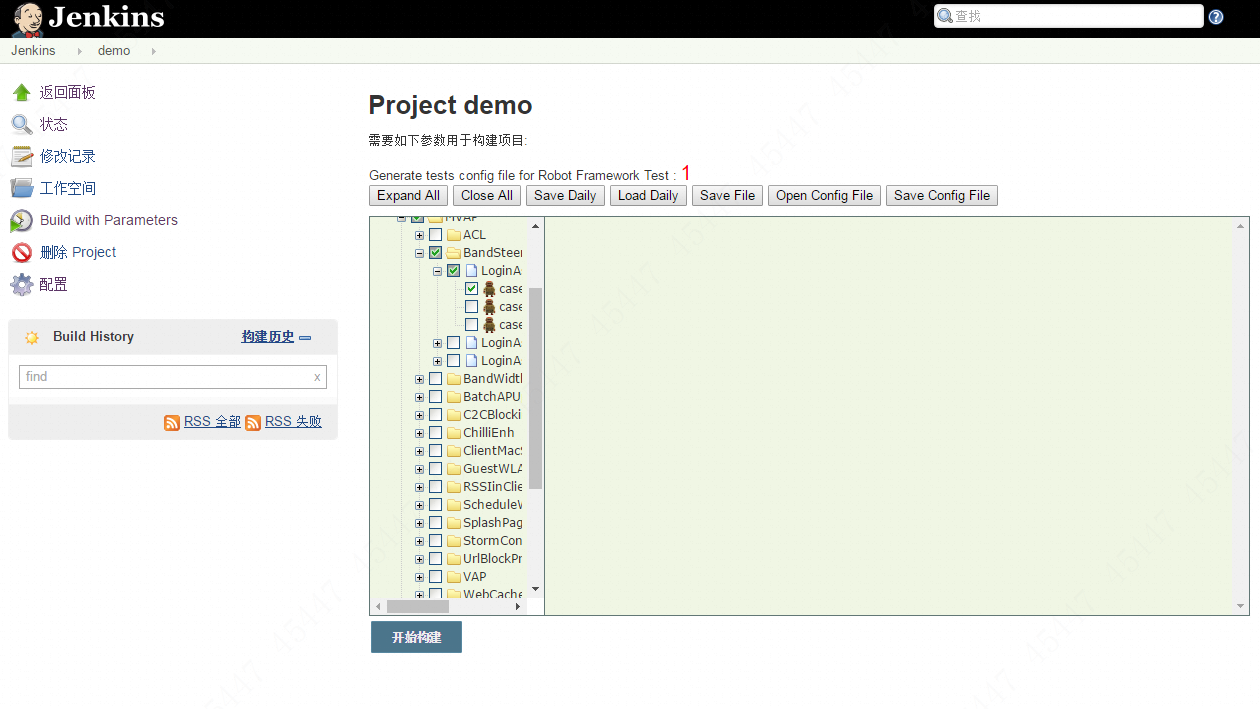Click the Open Config File button

pos(824,196)
